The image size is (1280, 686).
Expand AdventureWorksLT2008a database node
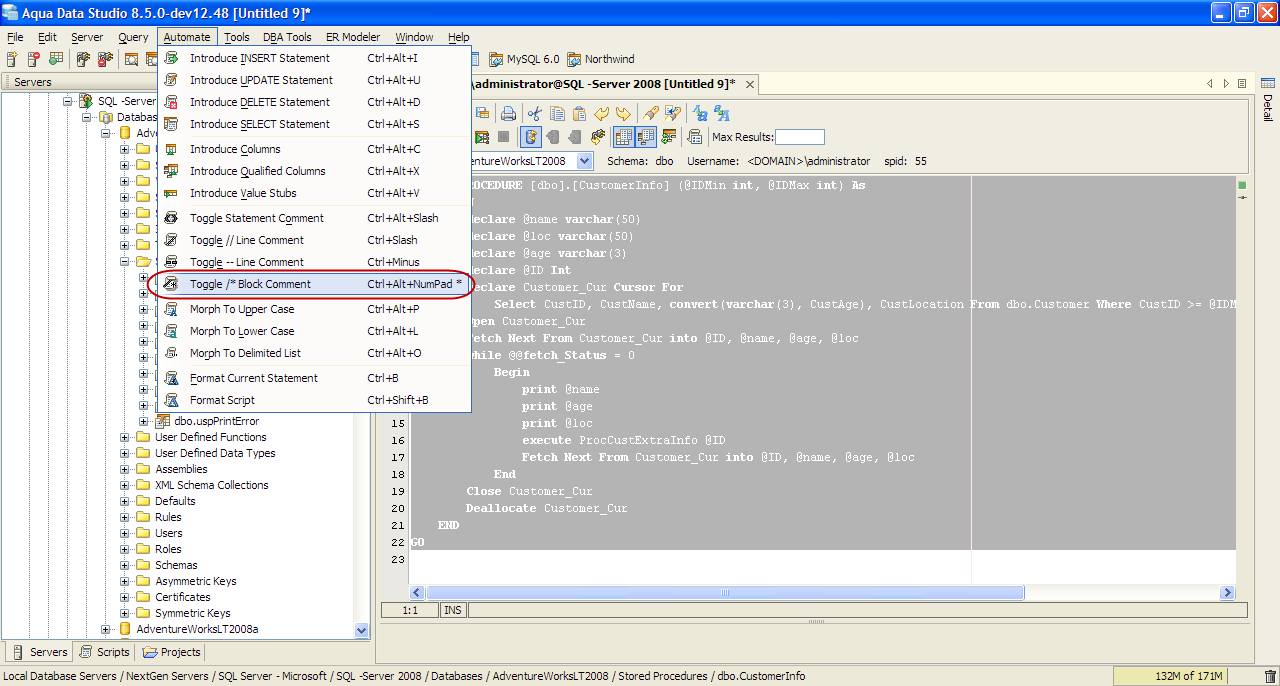point(107,629)
